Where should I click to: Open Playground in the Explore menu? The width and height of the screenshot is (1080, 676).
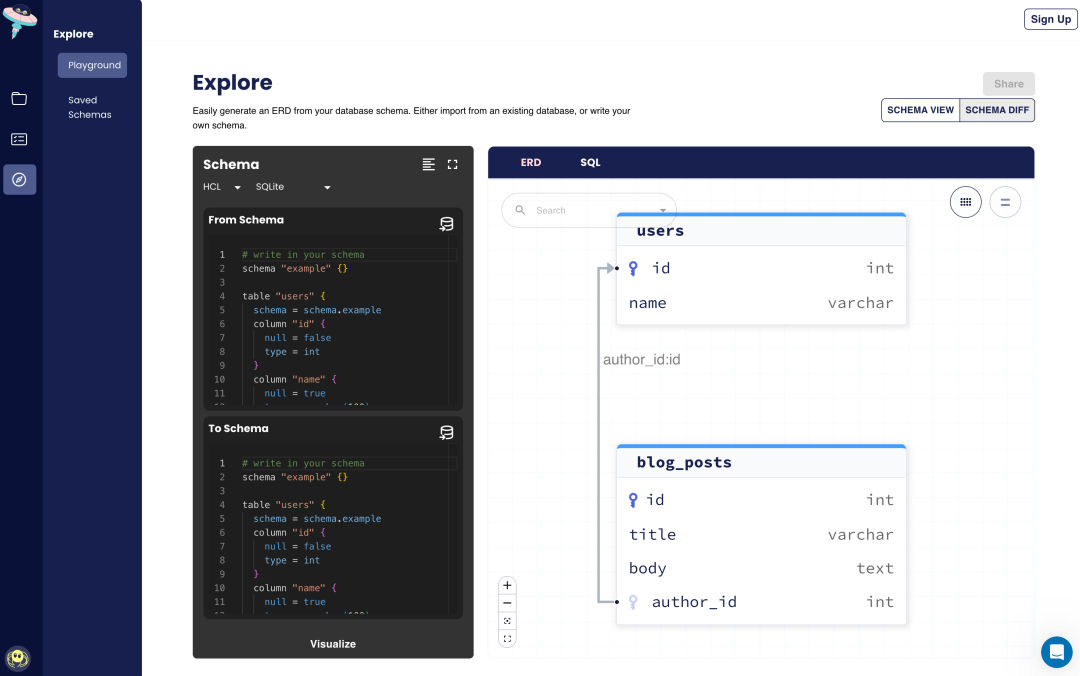[92, 65]
